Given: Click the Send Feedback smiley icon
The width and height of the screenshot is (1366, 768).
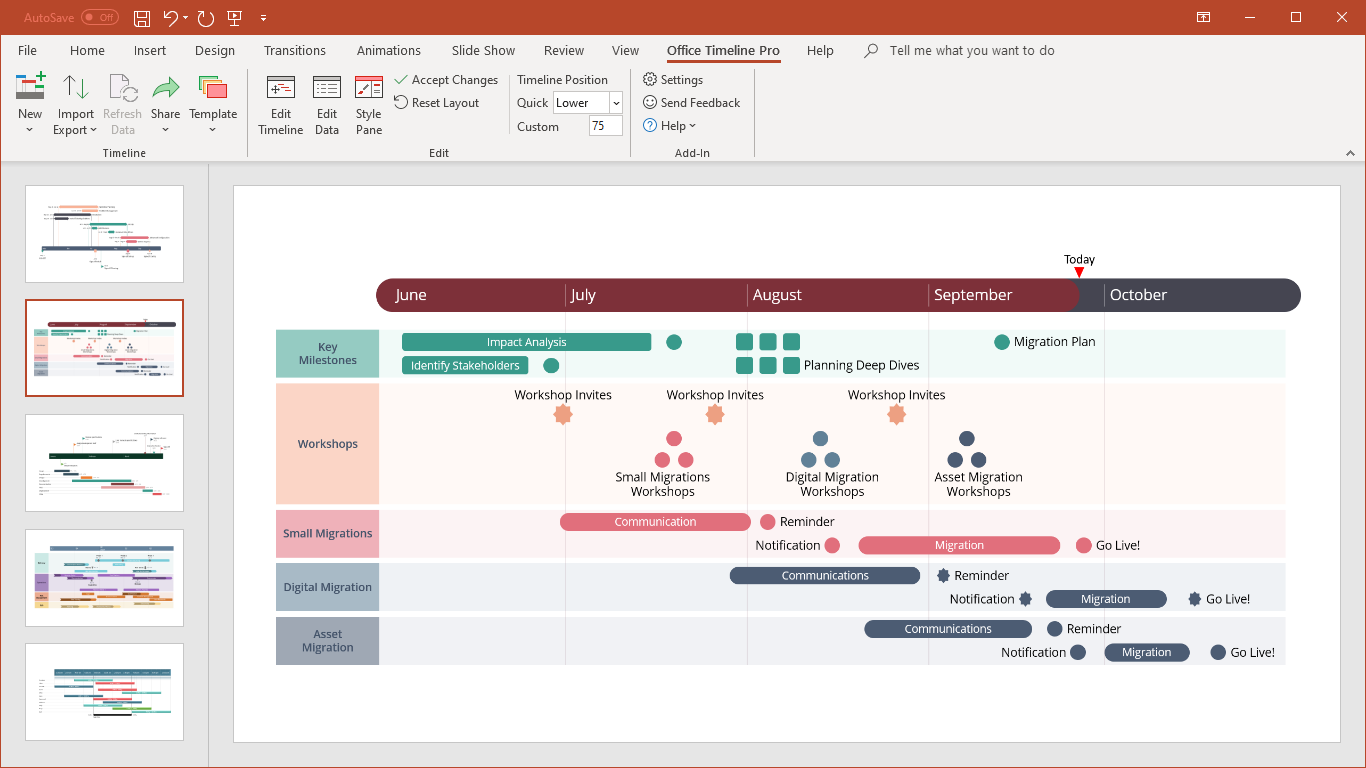Looking at the screenshot, I should coord(651,102).
